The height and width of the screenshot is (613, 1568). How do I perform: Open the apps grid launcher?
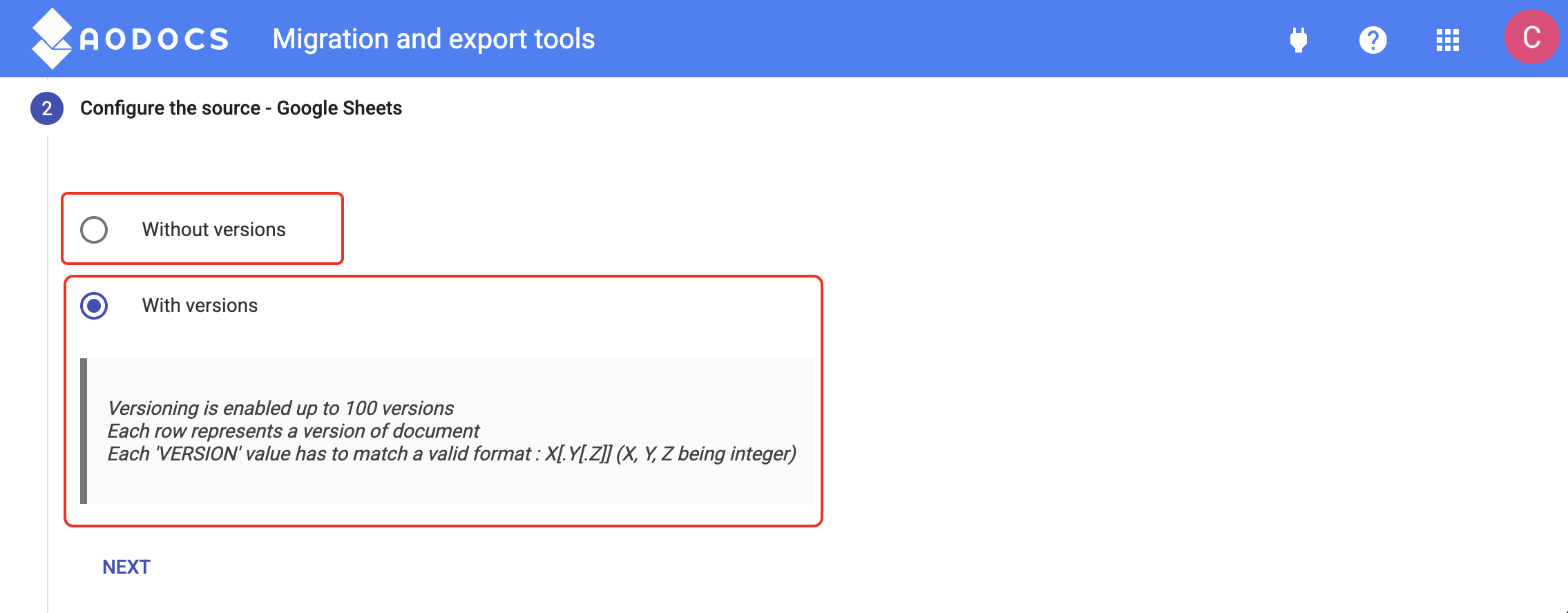(x=1448, y=39)
